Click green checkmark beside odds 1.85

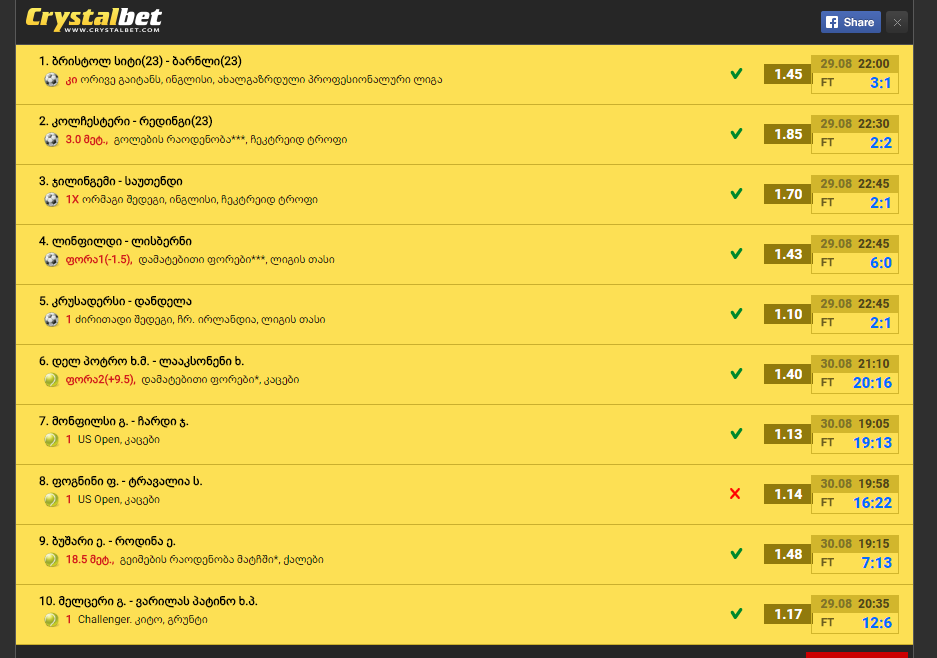(736, 133)
